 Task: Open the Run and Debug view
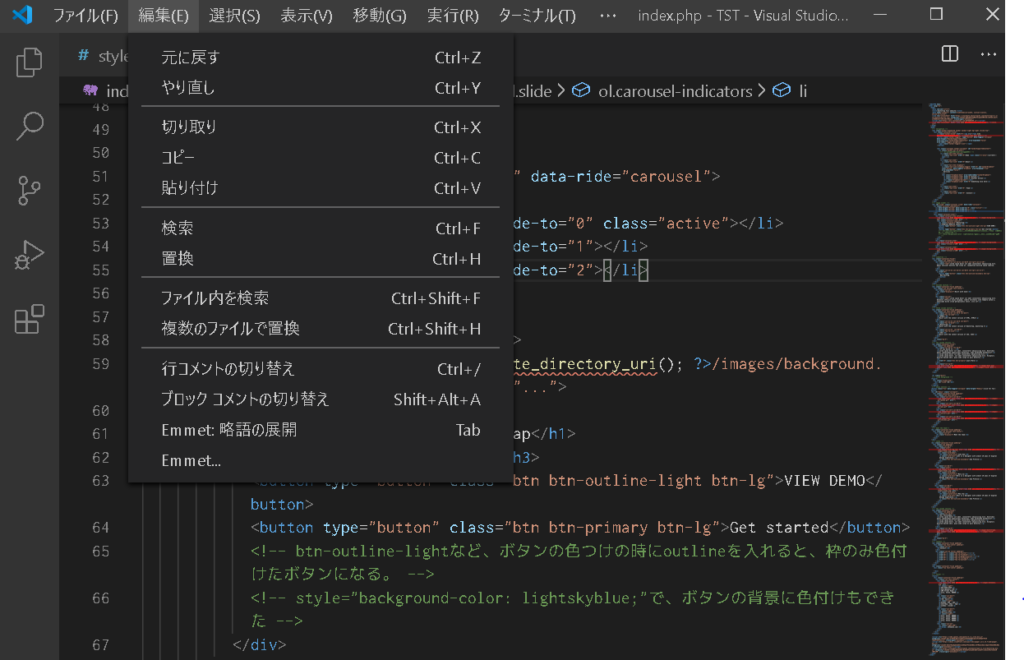29,255
